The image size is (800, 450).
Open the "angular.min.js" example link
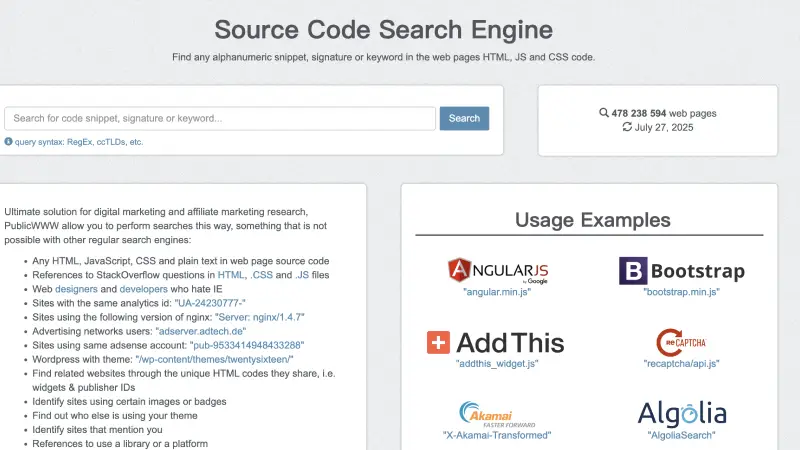point(497,292)
